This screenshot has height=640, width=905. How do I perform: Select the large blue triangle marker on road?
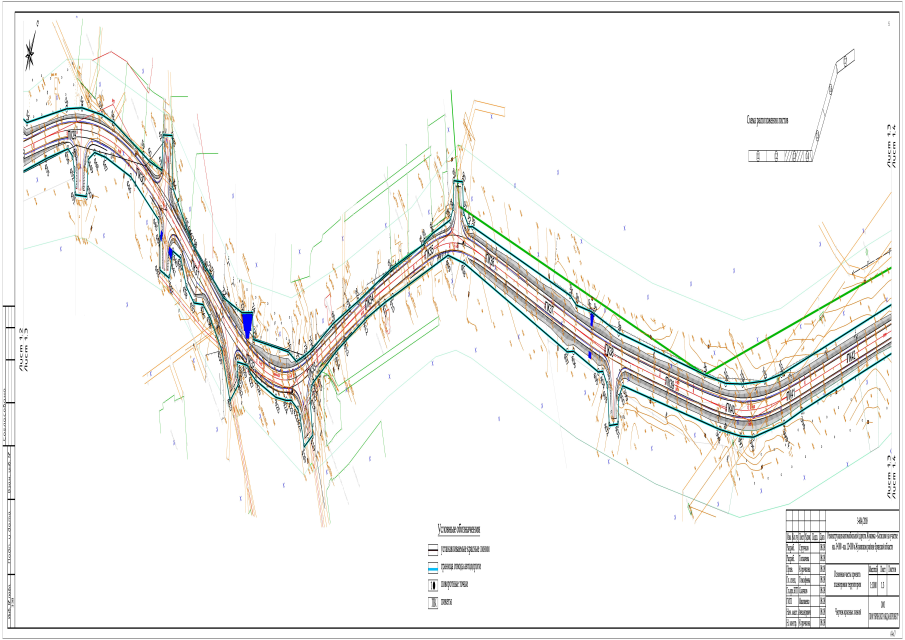pyautogui.click(x=248, y=324)
